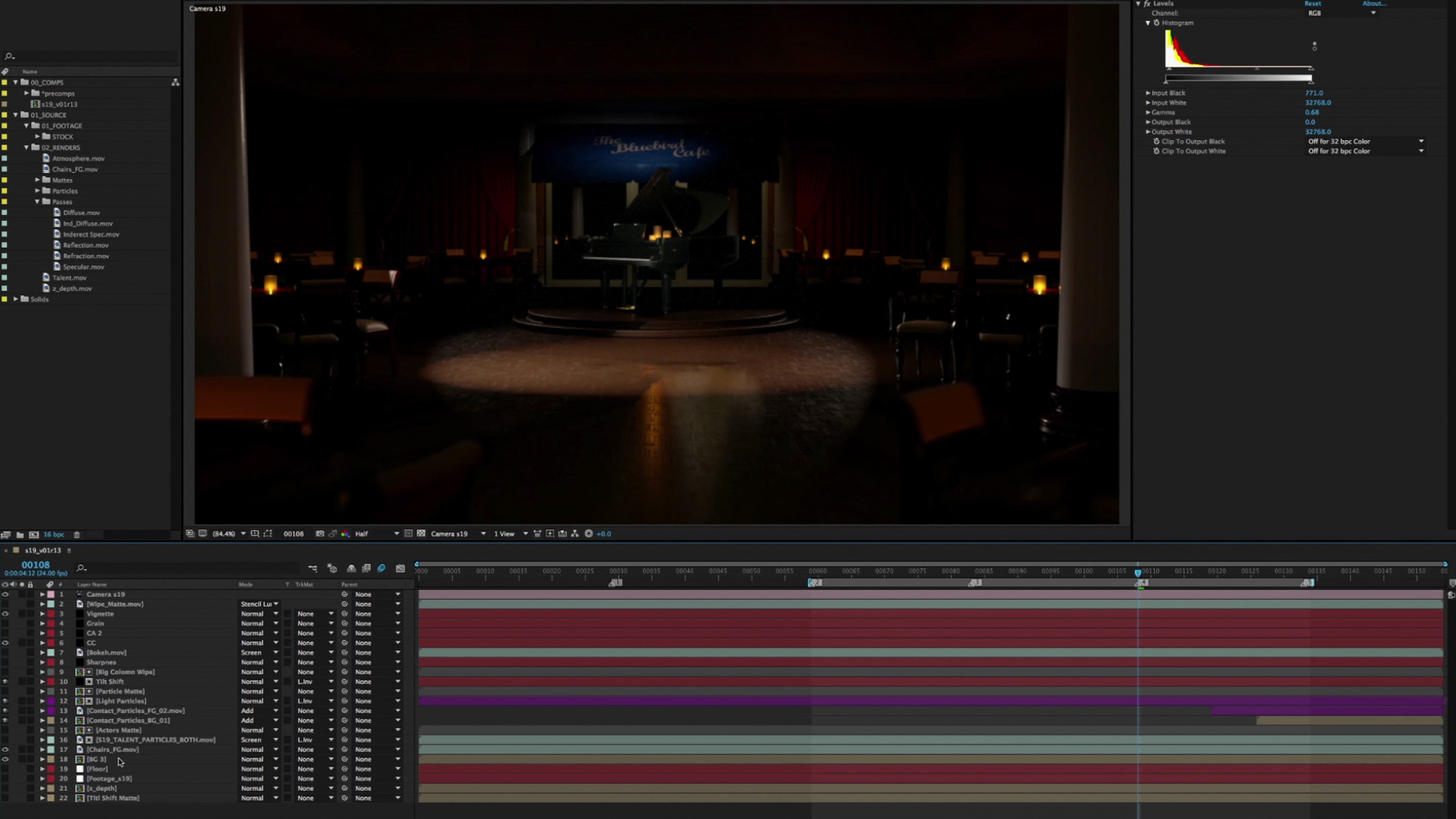
Task: Open the 3D view Camera s19 dropdown
Action: [x=458, y=534]
